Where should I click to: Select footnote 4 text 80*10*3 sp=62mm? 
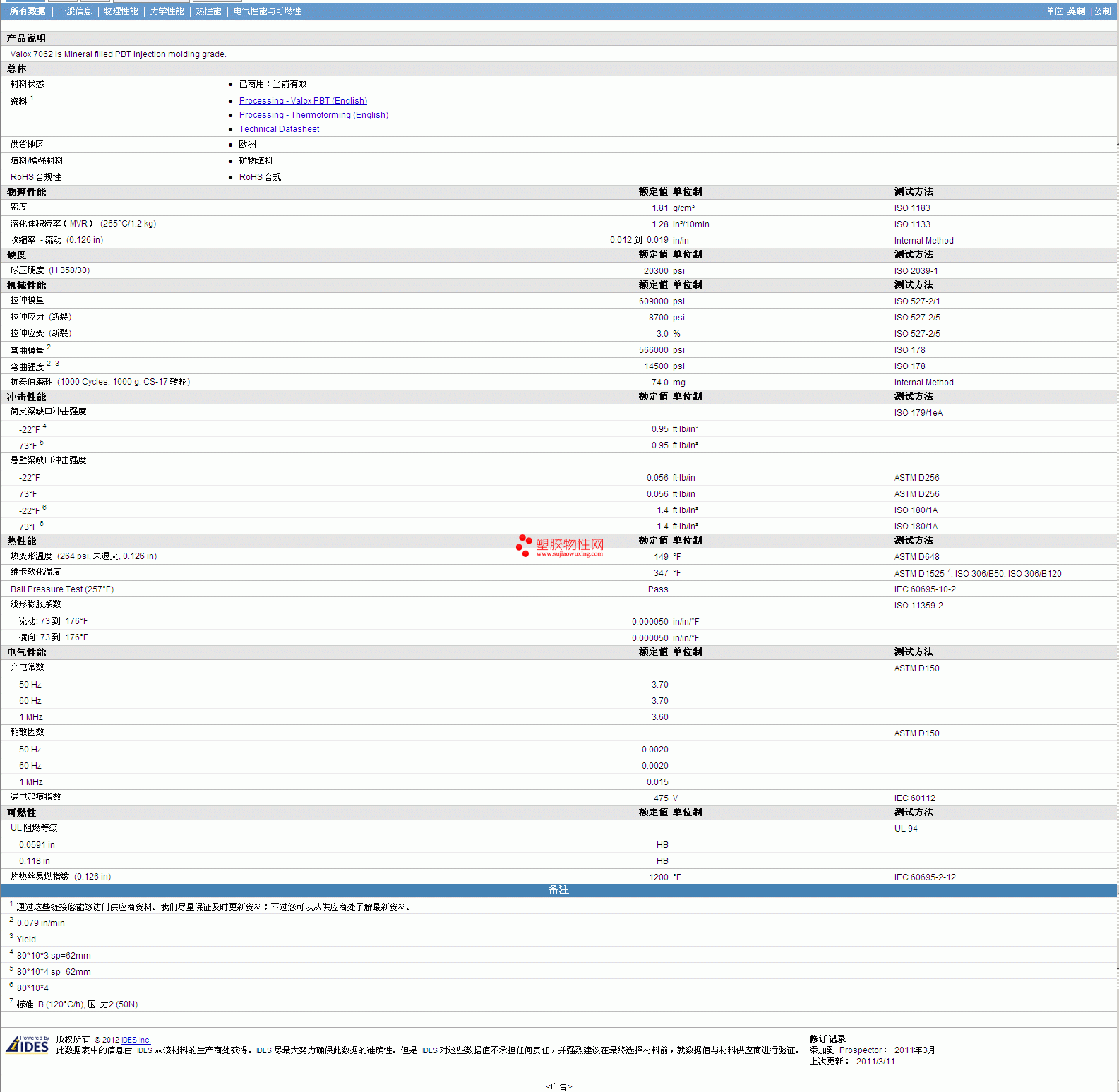pos(54,956)
